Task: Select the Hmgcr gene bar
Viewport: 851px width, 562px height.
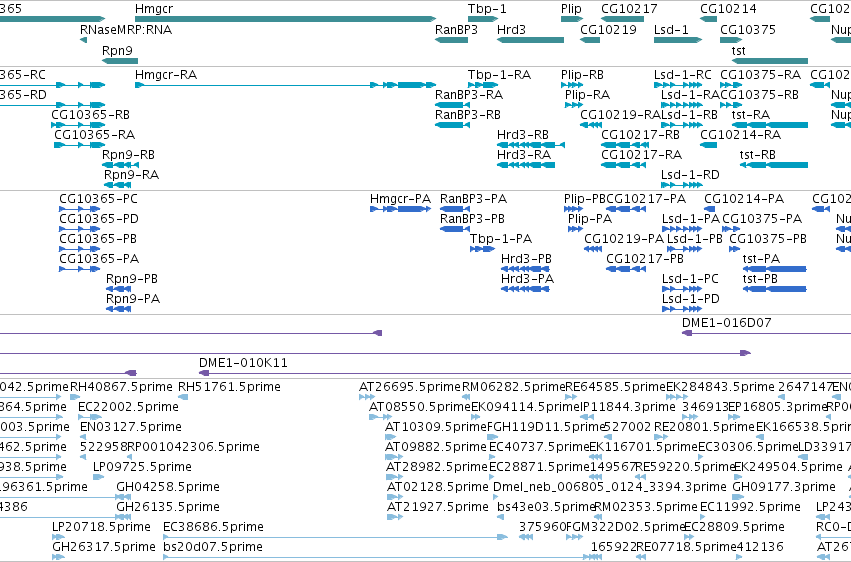Action: (x=285, y=19)
